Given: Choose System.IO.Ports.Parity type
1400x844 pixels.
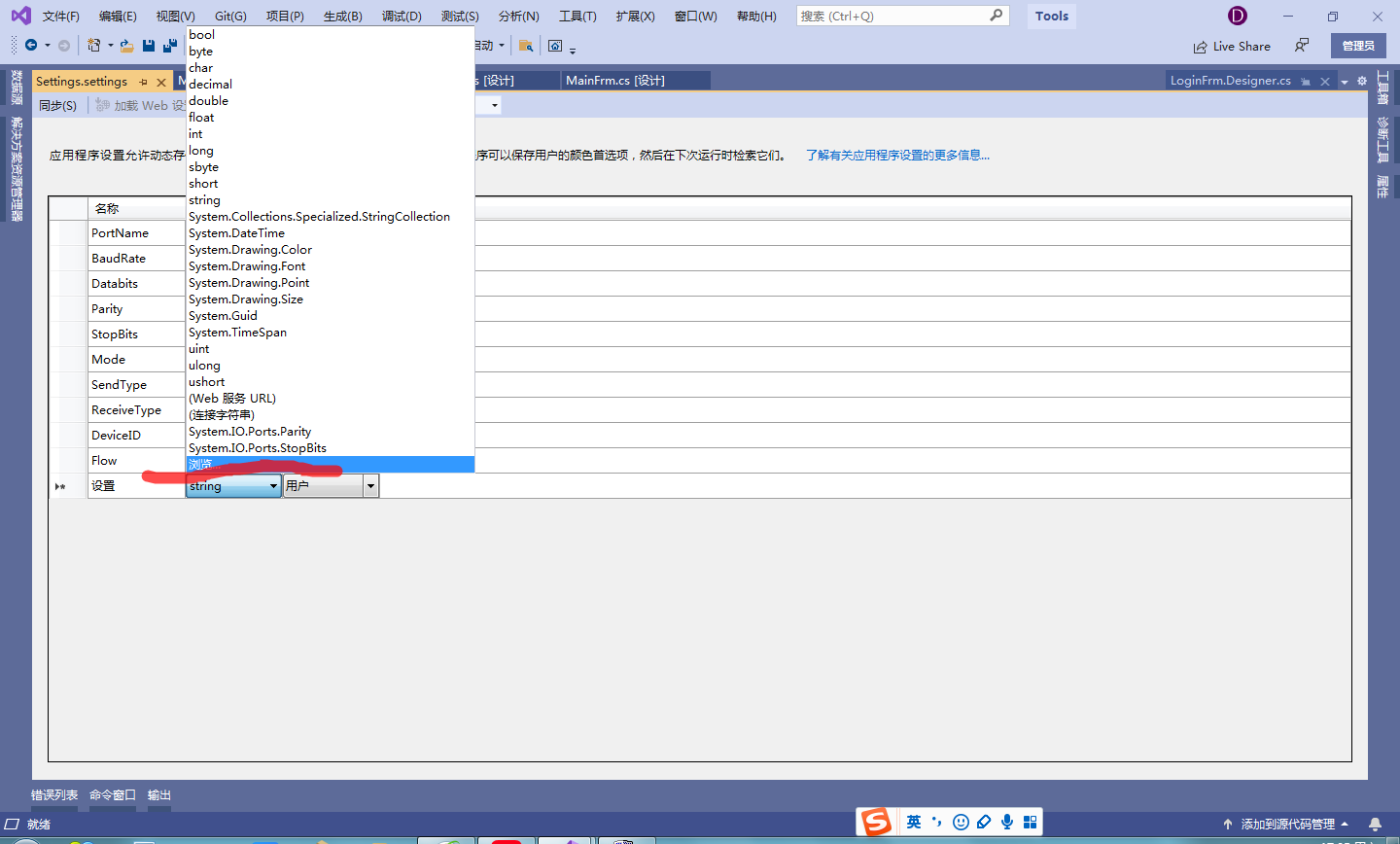Looking at the screenshot, I should pos(330,432).
